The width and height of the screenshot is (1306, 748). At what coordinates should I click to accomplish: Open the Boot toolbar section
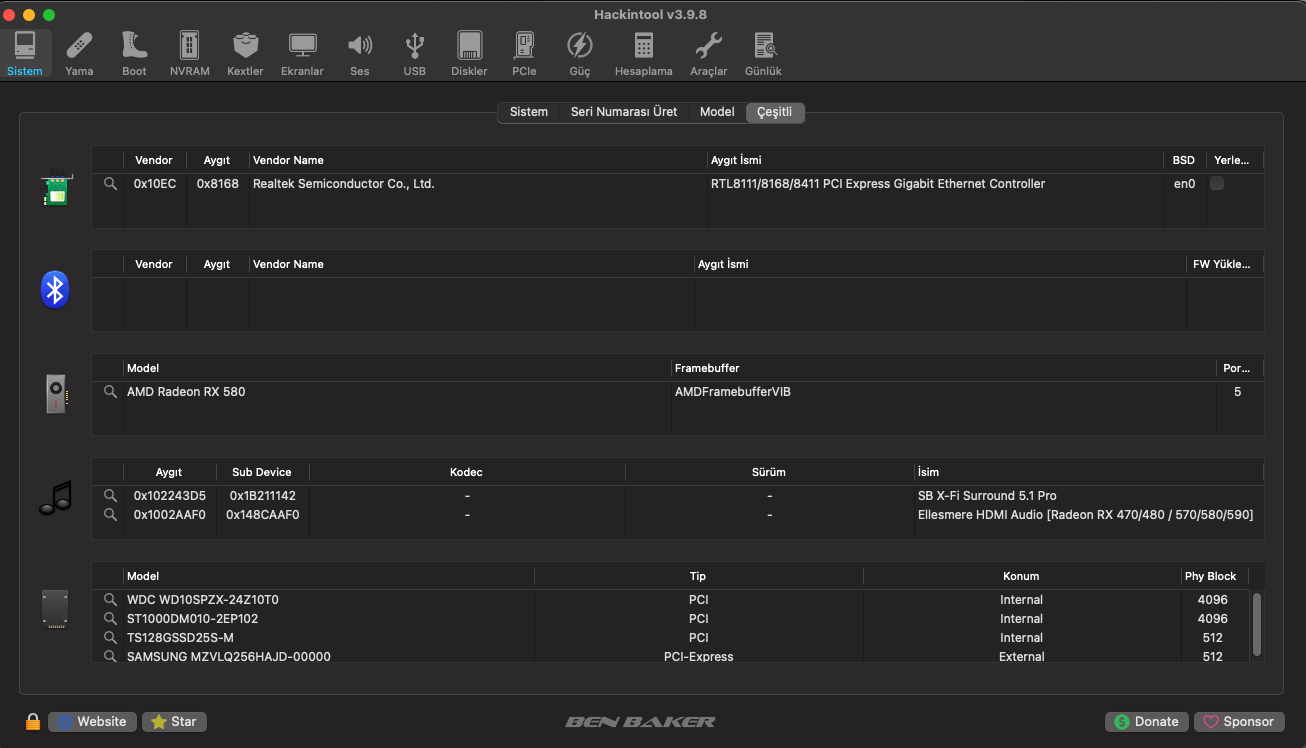click(134, 54)
